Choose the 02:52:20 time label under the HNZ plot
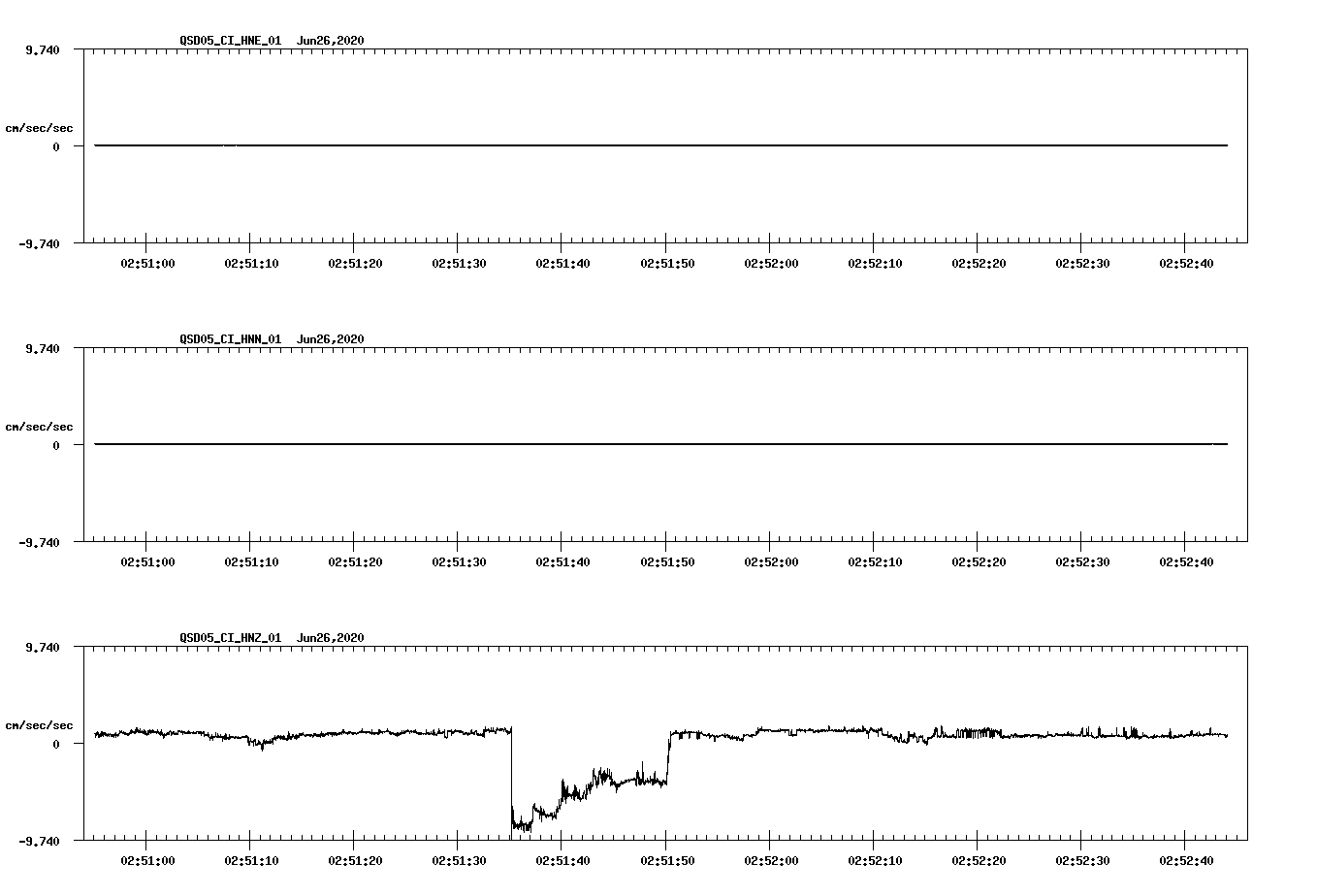The width and height of the screenshot is (1317, 896). tap(979, 860)
